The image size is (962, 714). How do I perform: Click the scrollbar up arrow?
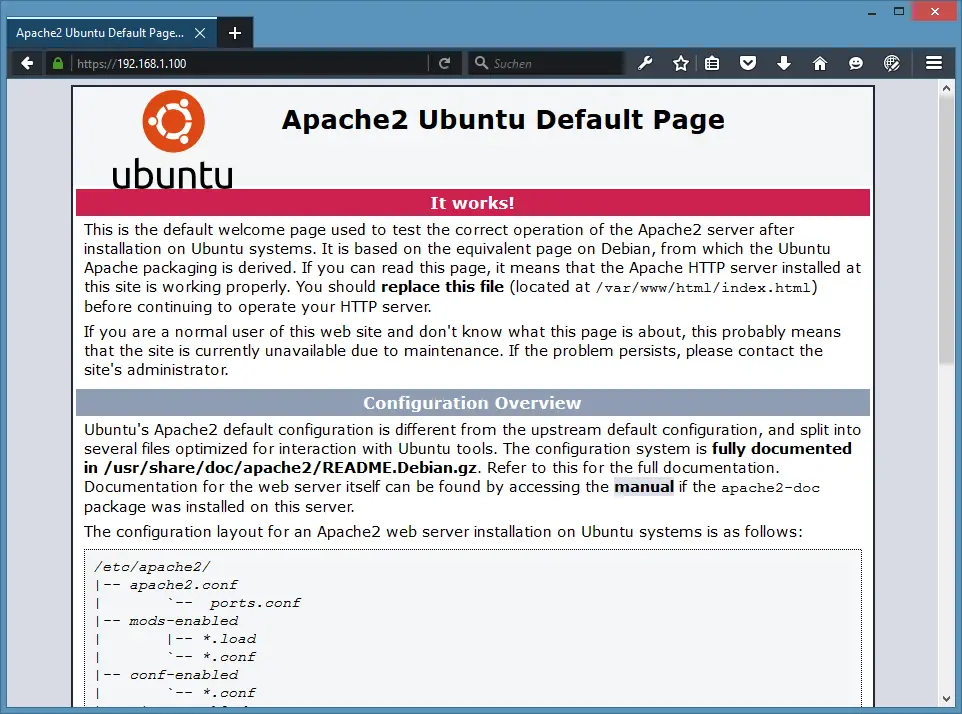(x=946, y=89)
